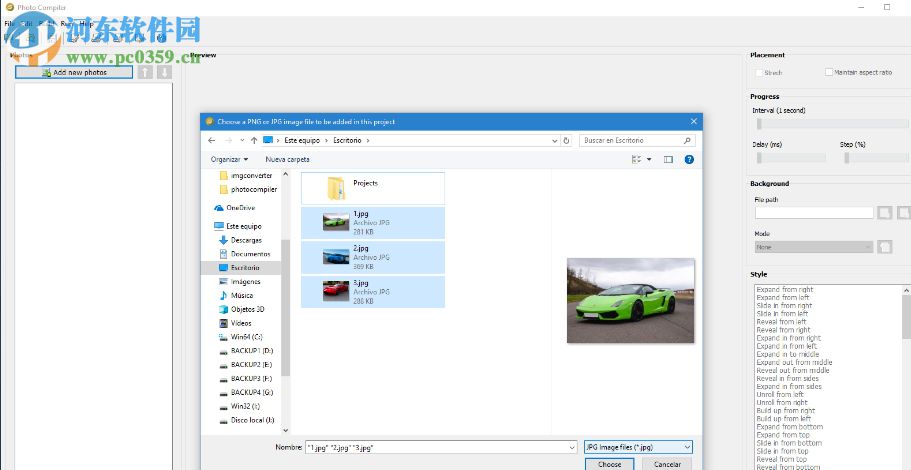Go back with the dialog's back arrow
This screenshot has height=470, width=911.
coord(211,141)
